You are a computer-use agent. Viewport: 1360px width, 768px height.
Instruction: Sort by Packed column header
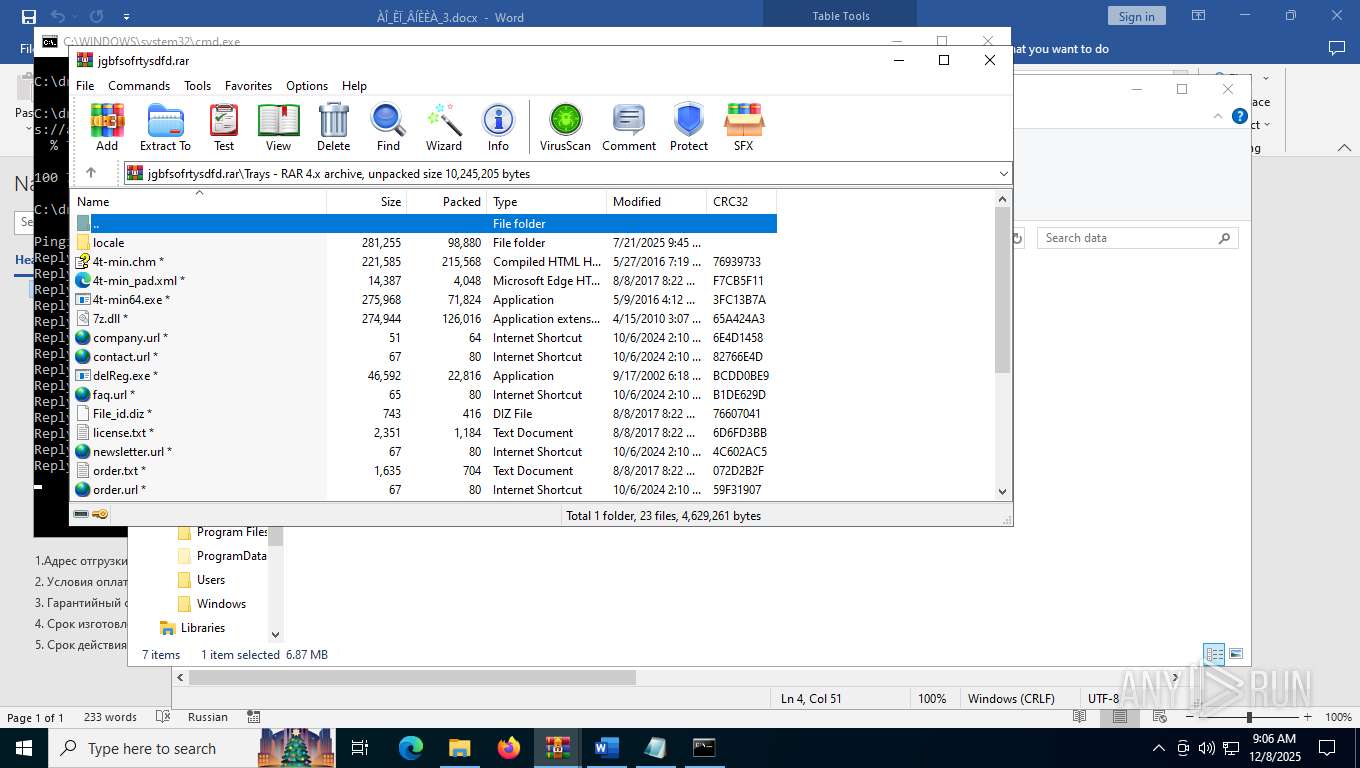(x=446, y=202)
